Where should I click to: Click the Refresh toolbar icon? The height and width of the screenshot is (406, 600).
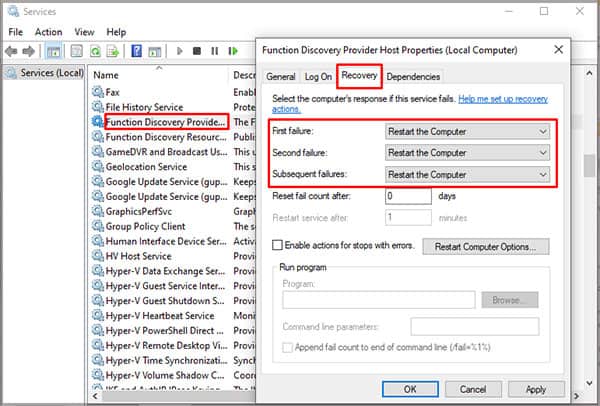[95, 51]
